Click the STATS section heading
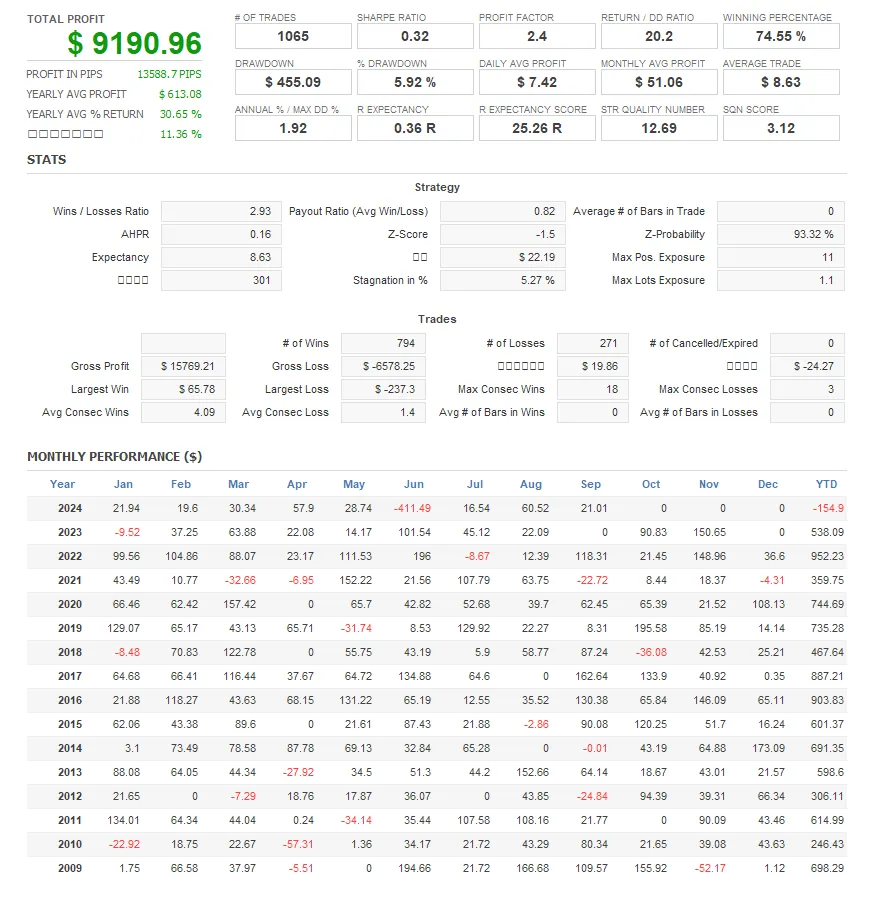The width and height of the screenshot is (873, 897). (47, 160)
